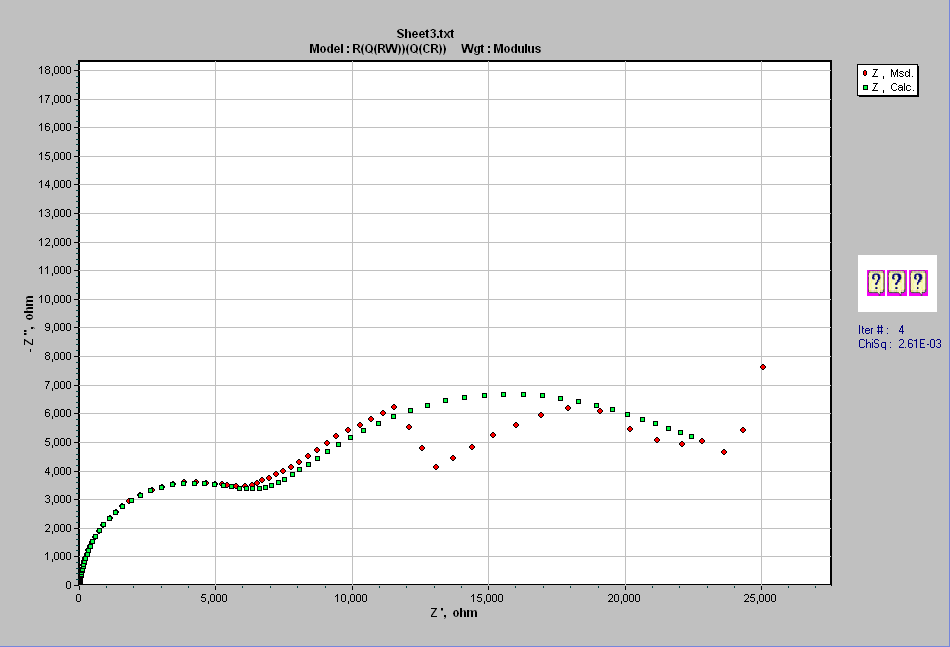Click the 'Iter # : 4' readout
950x647 pixels.
(881, 330)
